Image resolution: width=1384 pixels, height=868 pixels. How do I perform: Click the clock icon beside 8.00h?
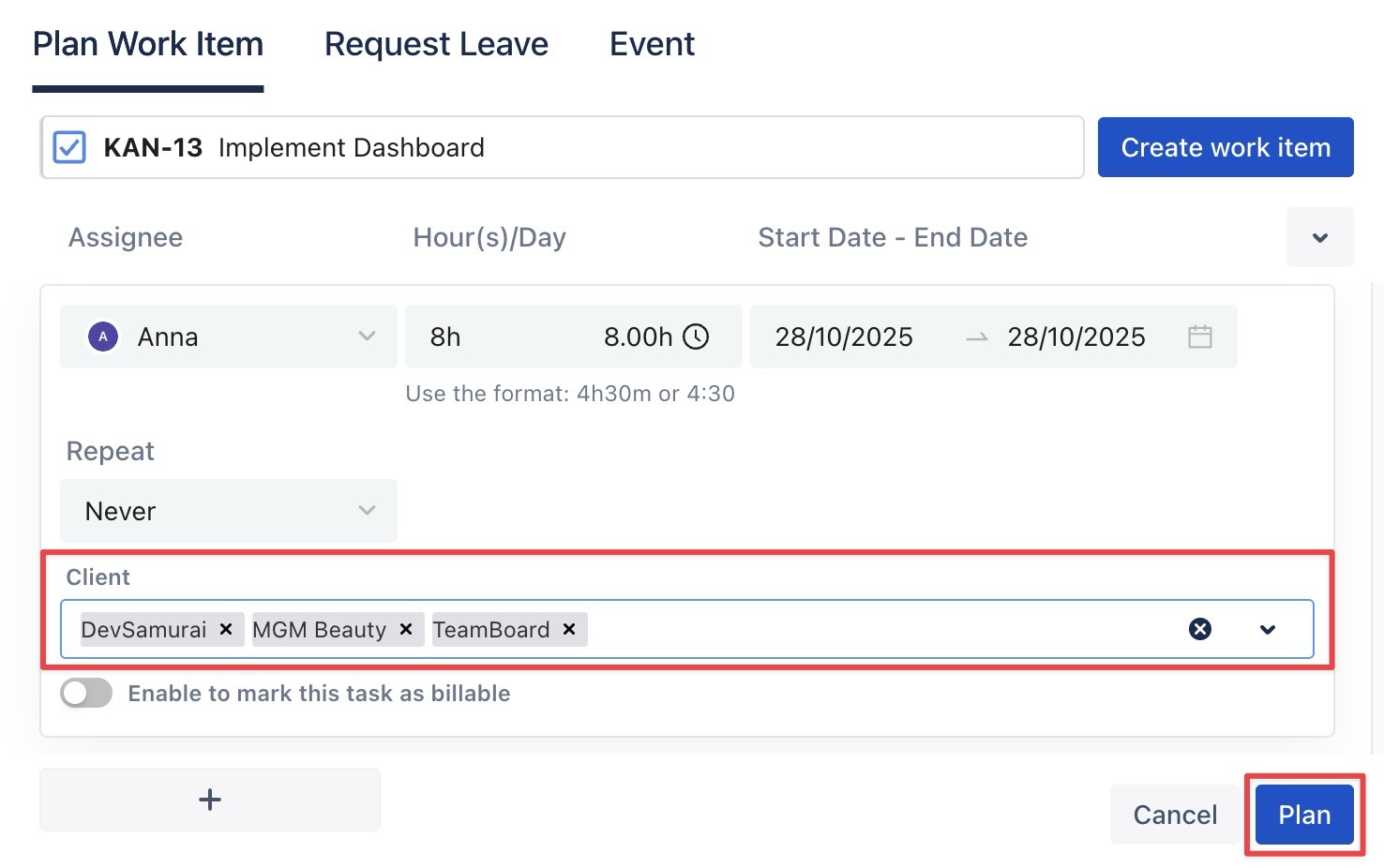(696, 337)
